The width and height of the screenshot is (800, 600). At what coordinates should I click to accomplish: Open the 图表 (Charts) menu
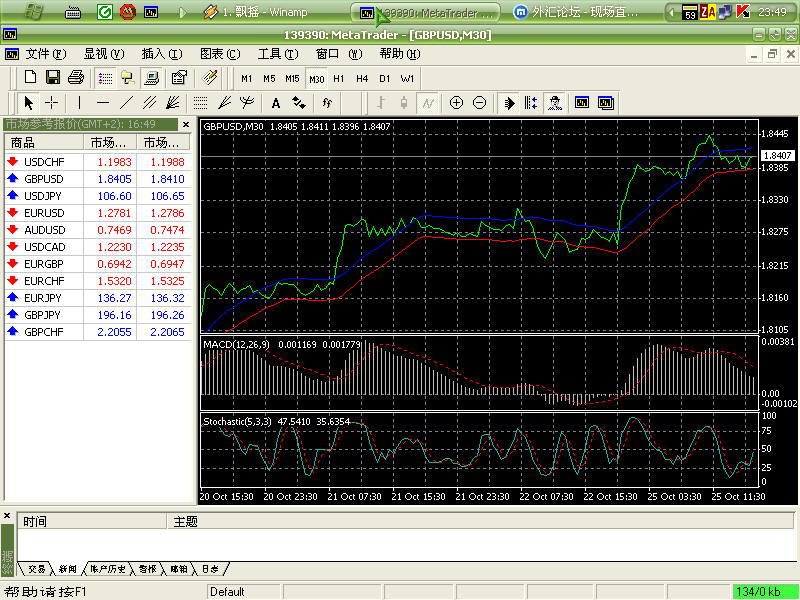[x=219, y=54]
